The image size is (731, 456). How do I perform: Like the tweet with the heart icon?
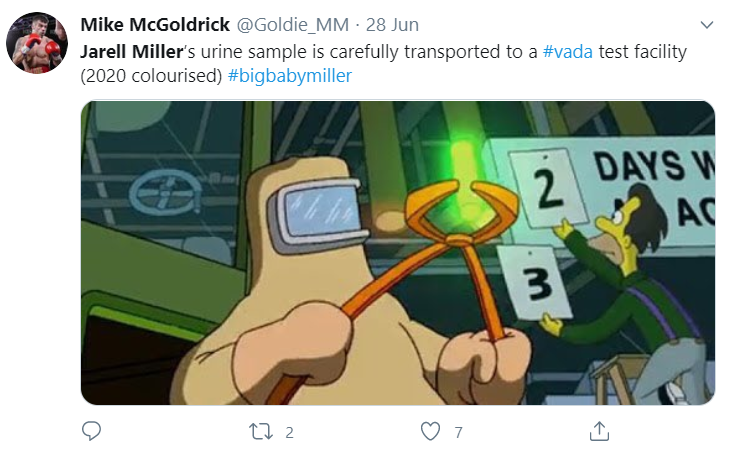[x=430, y=431]
